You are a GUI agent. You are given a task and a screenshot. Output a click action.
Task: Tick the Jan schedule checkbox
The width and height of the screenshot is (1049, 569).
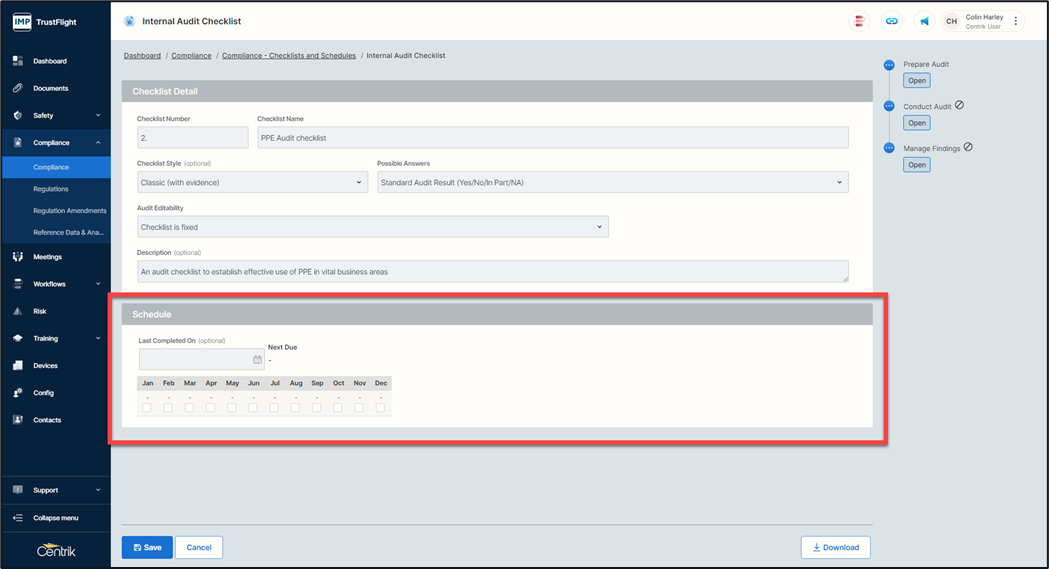tap(147, 407)
